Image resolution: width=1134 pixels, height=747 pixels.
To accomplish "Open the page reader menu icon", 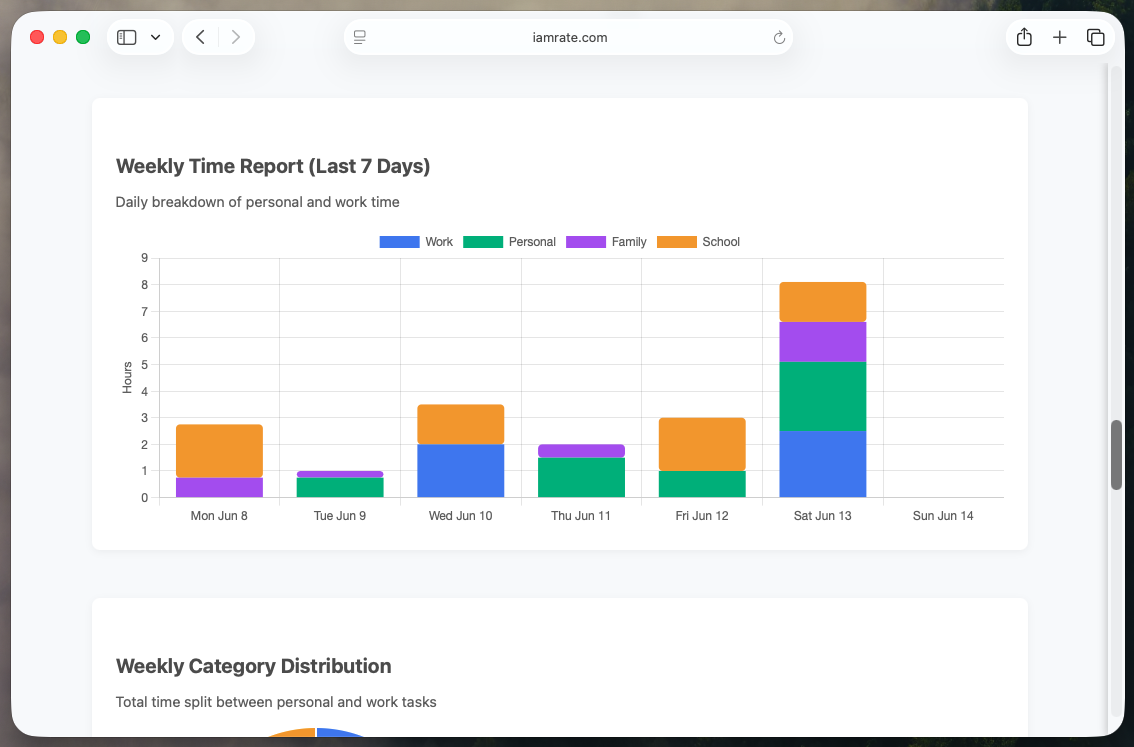I will tap(359, 37).
